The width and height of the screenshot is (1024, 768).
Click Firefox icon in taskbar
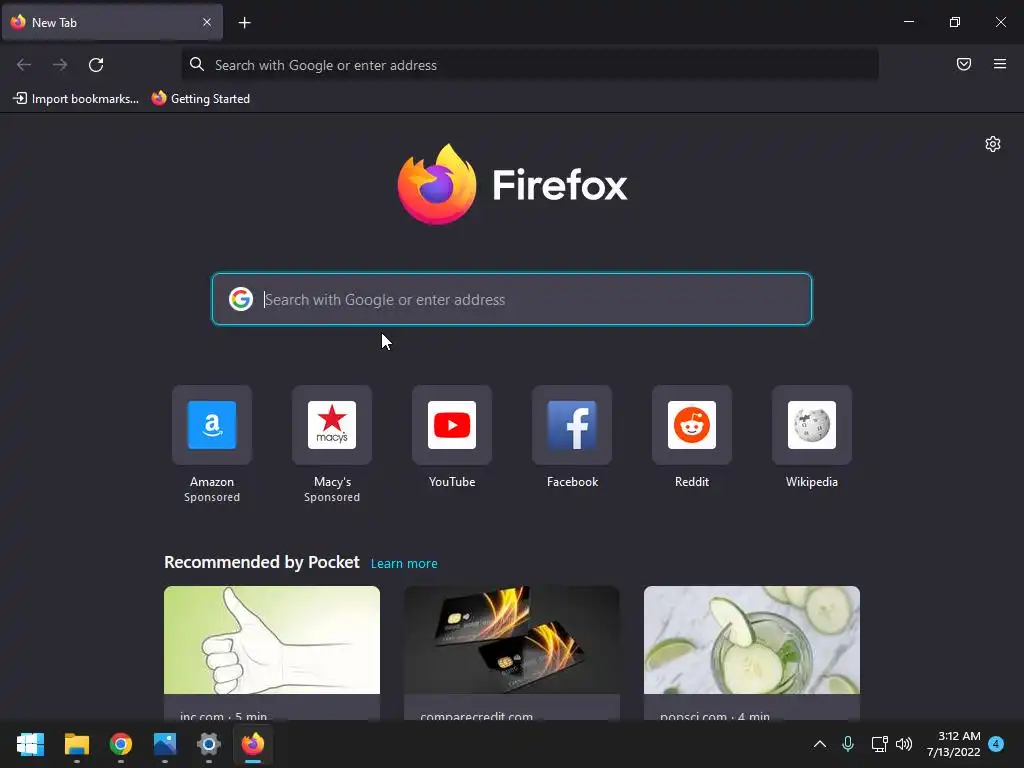pyautogui.click(x=253, y=744)
